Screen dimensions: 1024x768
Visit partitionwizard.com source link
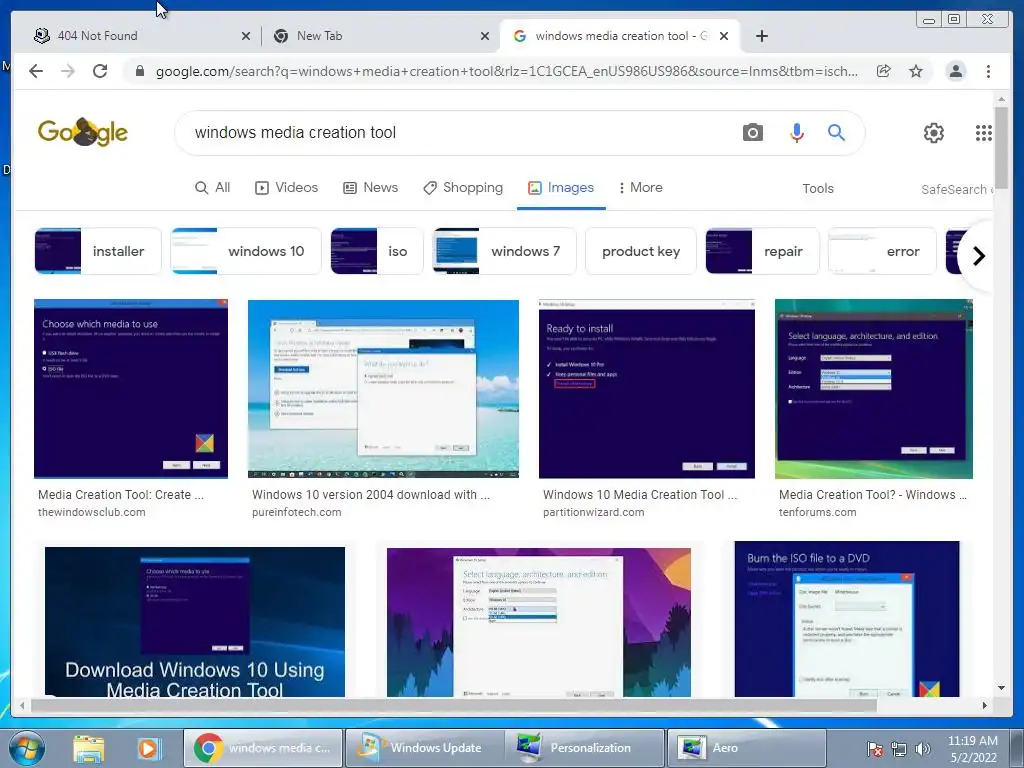[594, 512]
